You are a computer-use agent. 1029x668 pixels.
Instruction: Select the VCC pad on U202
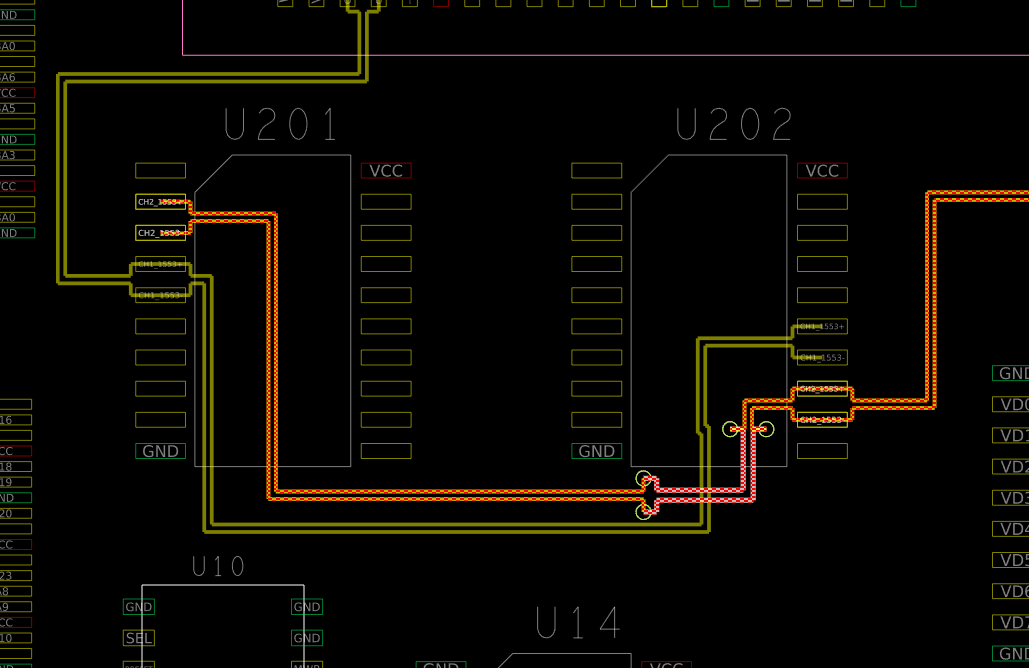[822, 171]
